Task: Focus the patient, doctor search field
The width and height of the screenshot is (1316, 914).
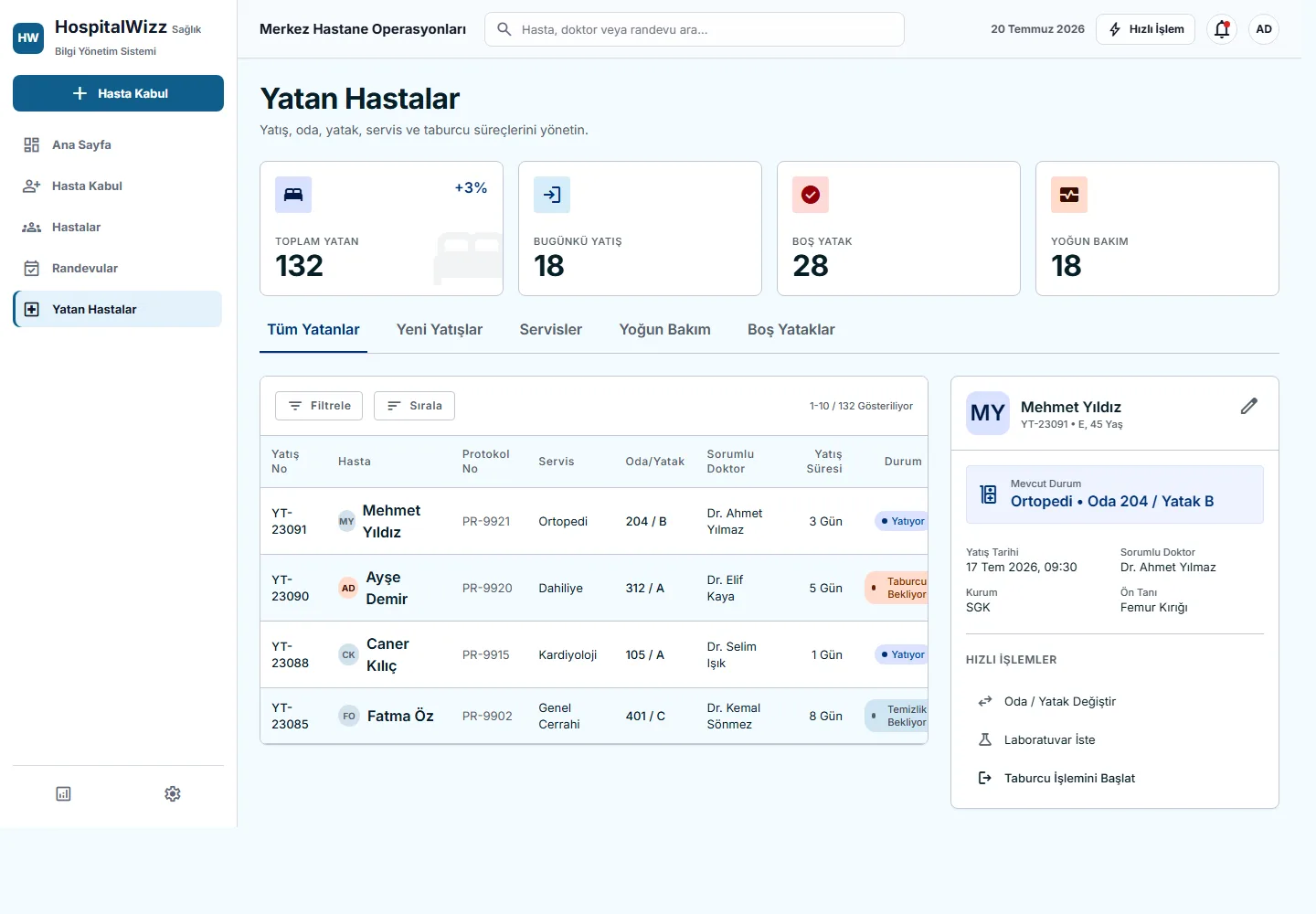Action: [x=695, y=29]
